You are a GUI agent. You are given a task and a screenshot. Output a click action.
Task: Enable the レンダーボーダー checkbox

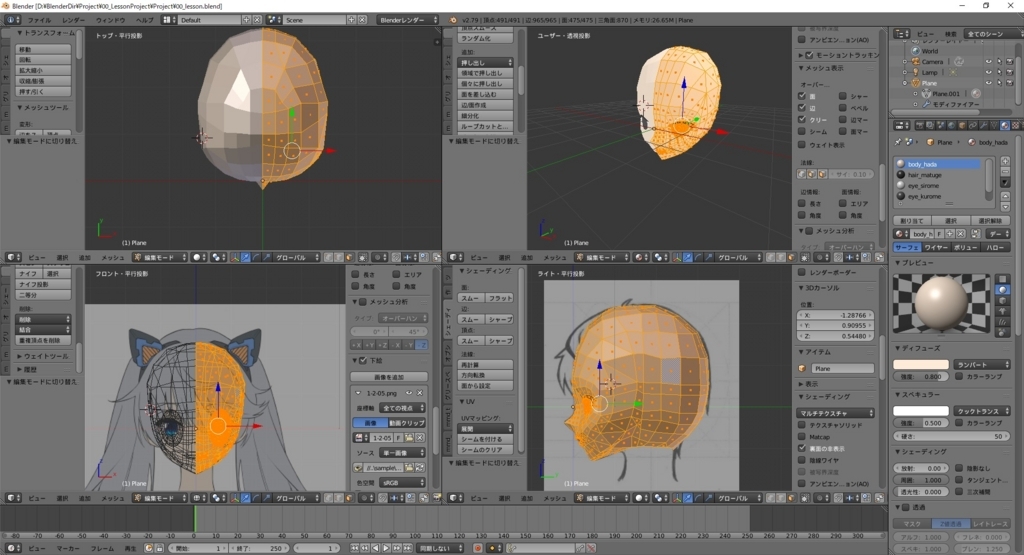pyautogui.click(x=802, y=272)
